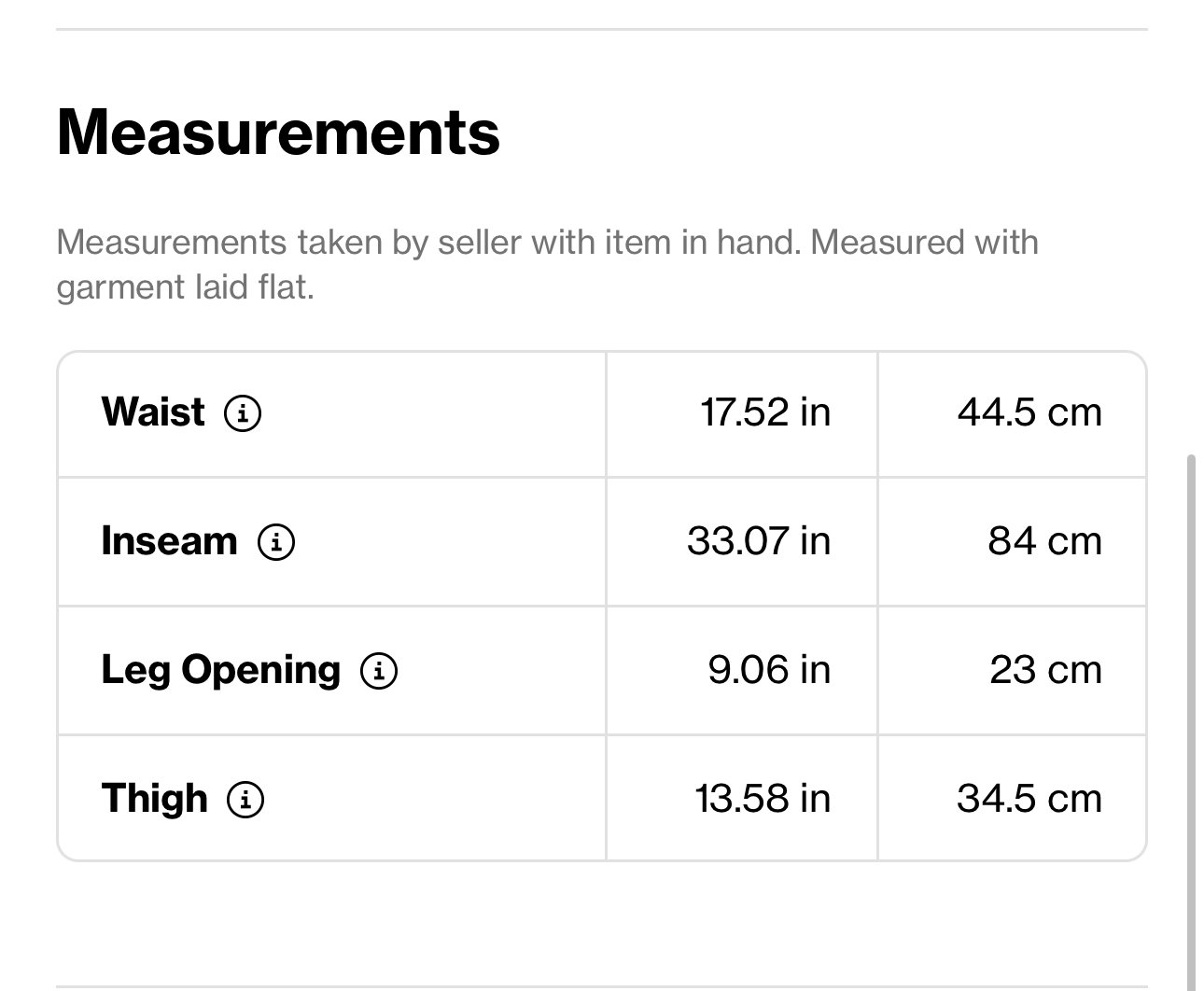Select the 34.5 cm thigh value
The height and width of the screenshot is (991, 1204).
click(1029, 799)
